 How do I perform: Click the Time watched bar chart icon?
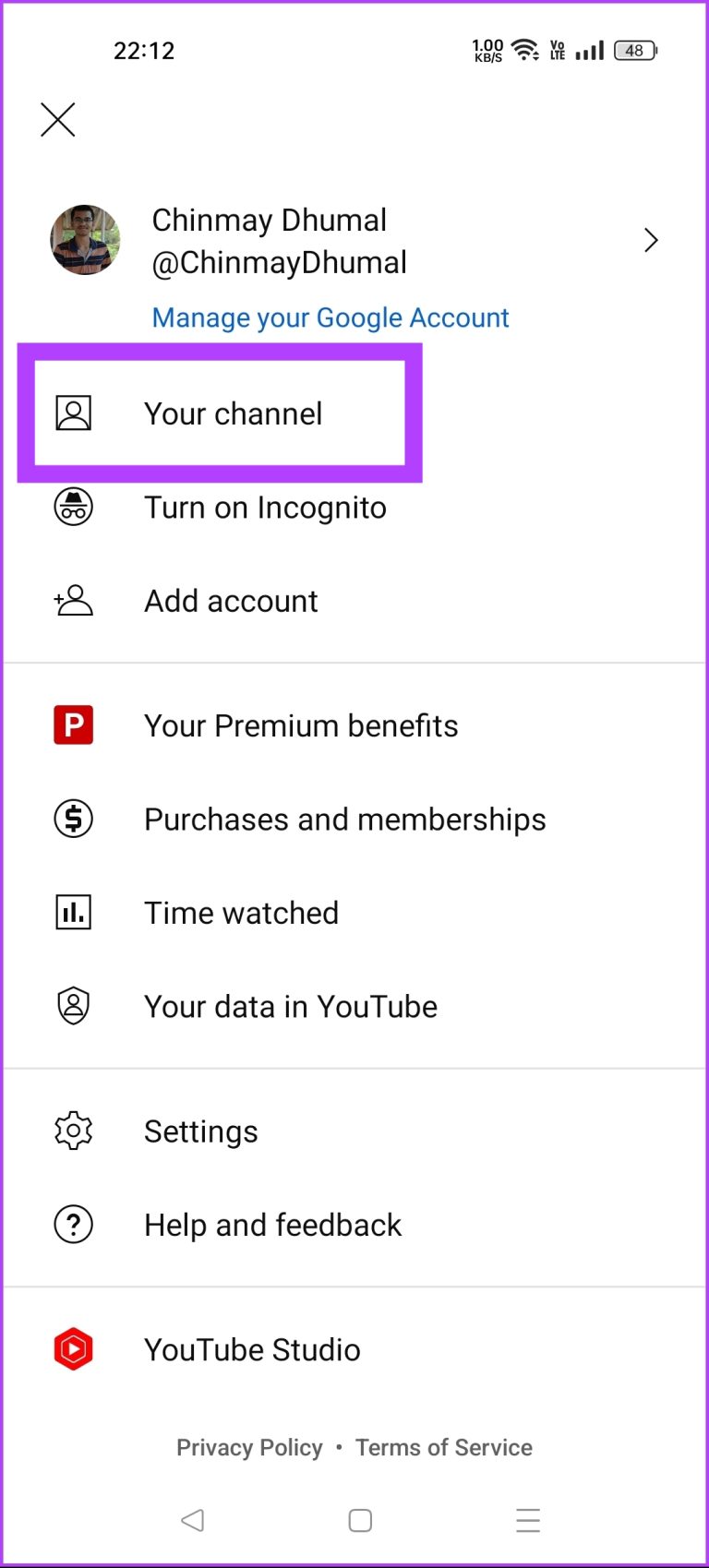point(73,912)
